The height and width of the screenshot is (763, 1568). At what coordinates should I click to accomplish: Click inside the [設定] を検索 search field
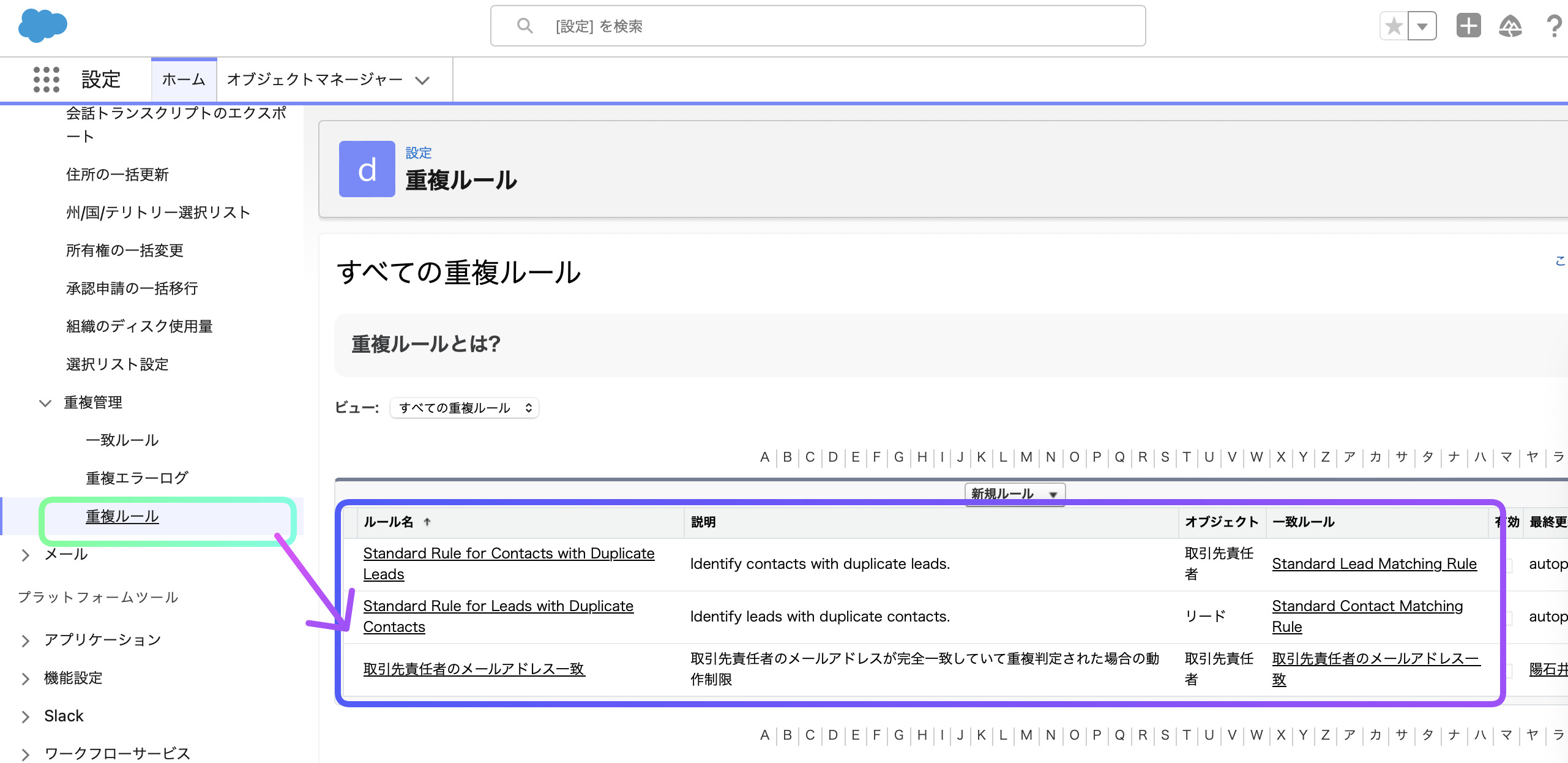click(734, 26)
